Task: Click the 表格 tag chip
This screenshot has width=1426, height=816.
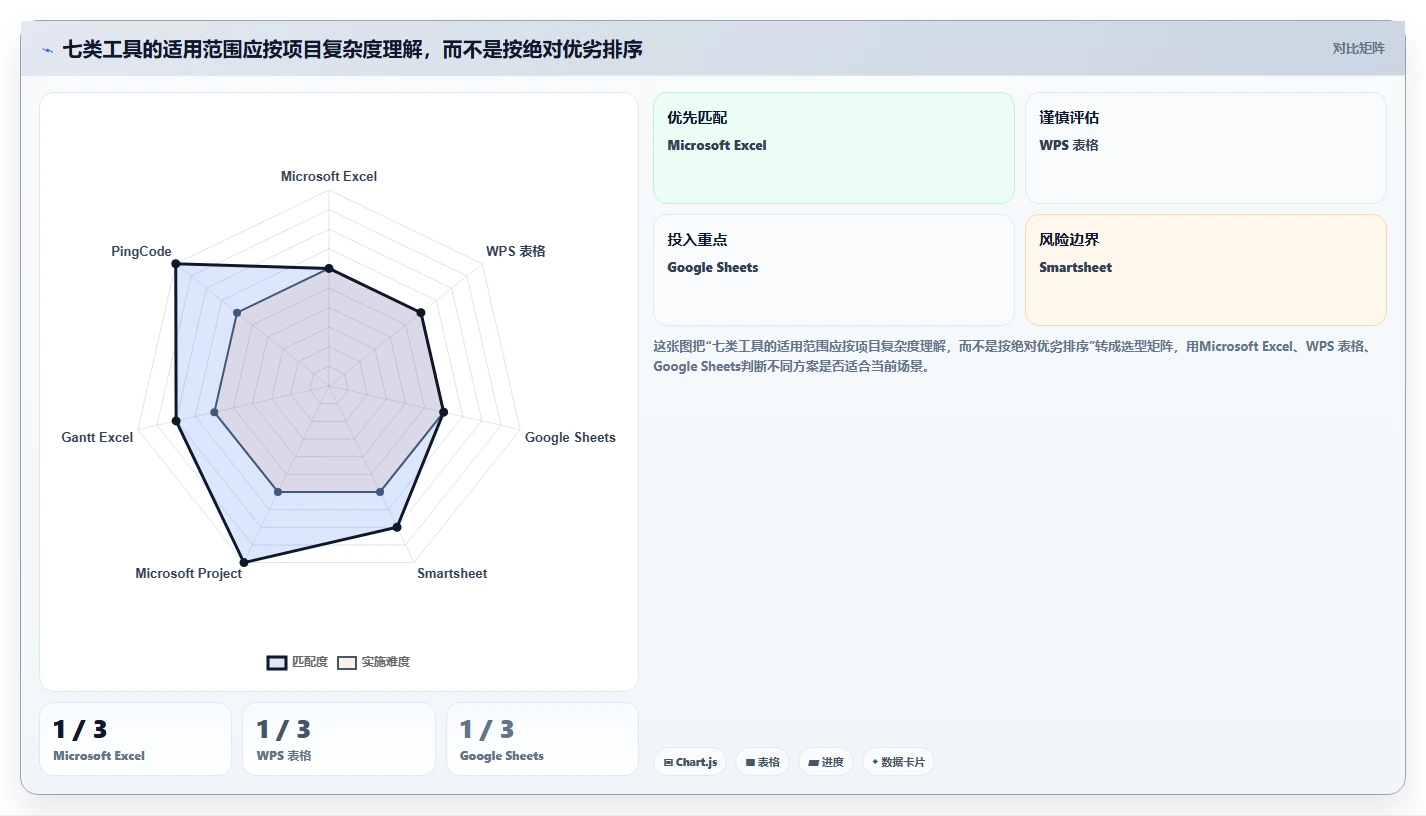Action: [762, 762]
